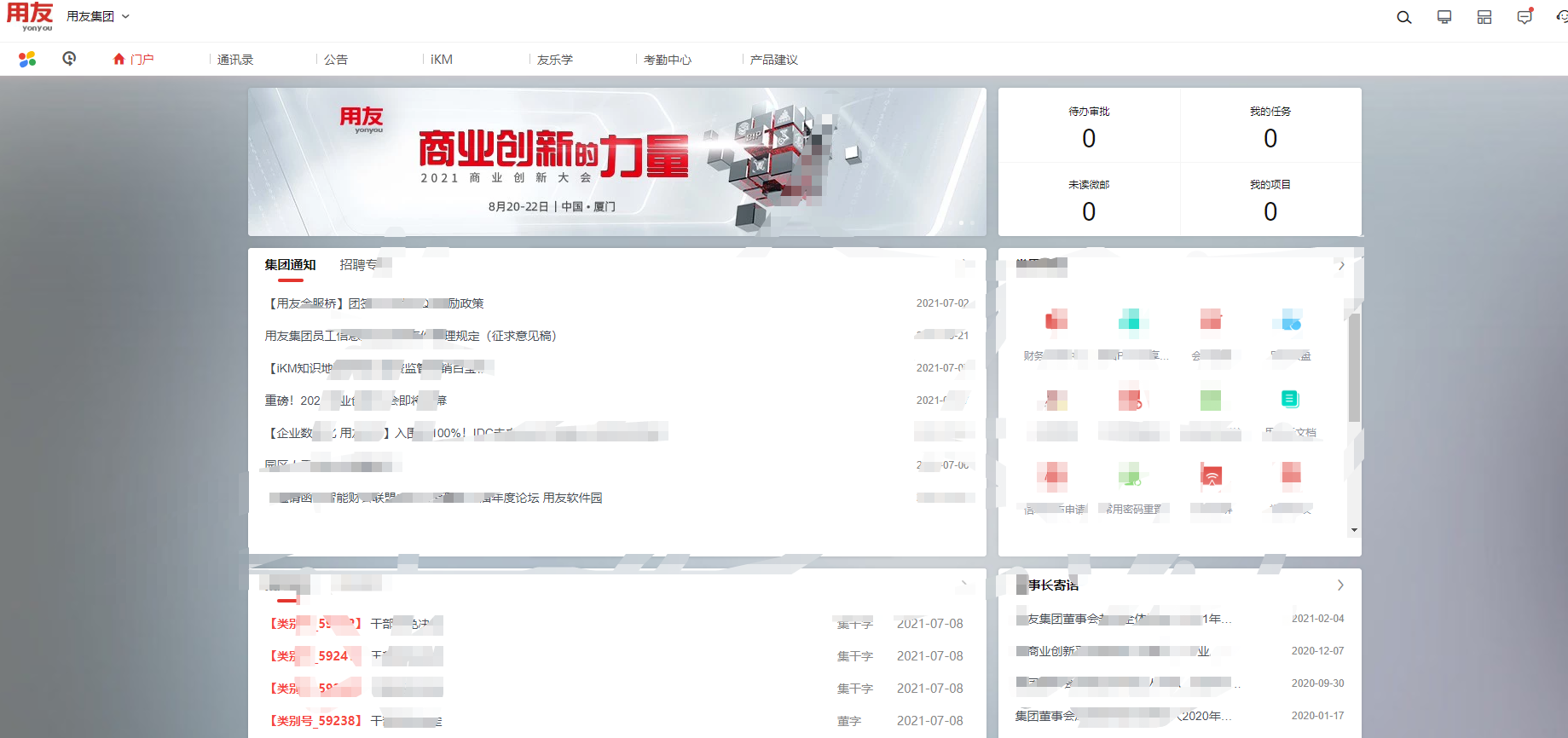Screen dimensions: 1568x738
Task: Open the message row dated 2020-01-17
Action: point(1180,716)
